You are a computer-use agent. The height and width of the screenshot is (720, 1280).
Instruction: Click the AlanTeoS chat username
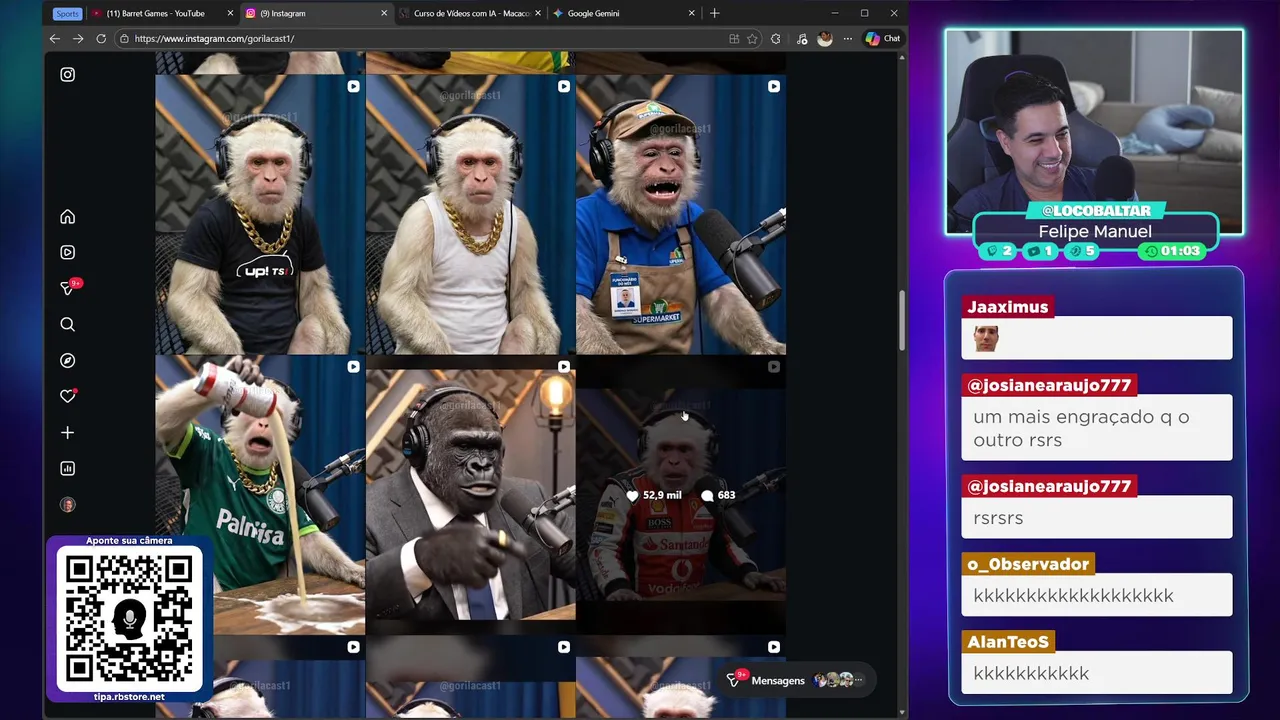pos(1008,642)
